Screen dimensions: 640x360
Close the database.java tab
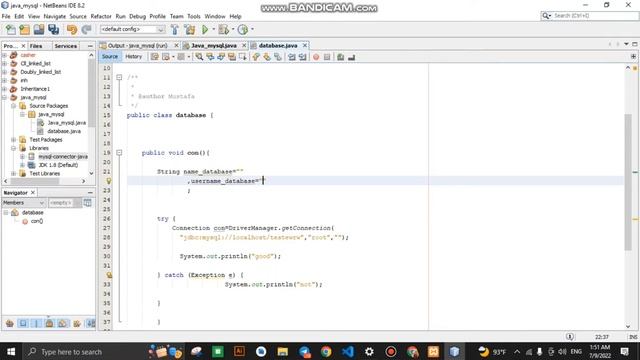[304, 45]
